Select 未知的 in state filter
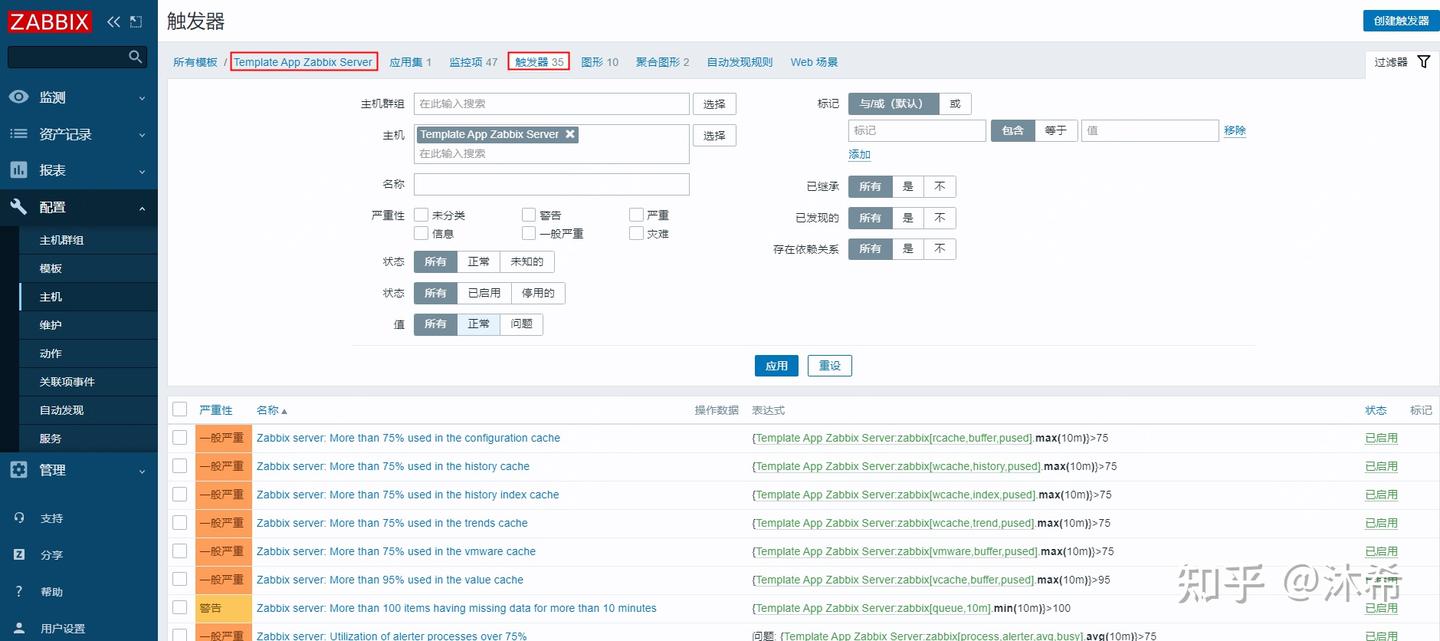Image resolution: width=1440 pixels, height=641 pixels. 527,262
